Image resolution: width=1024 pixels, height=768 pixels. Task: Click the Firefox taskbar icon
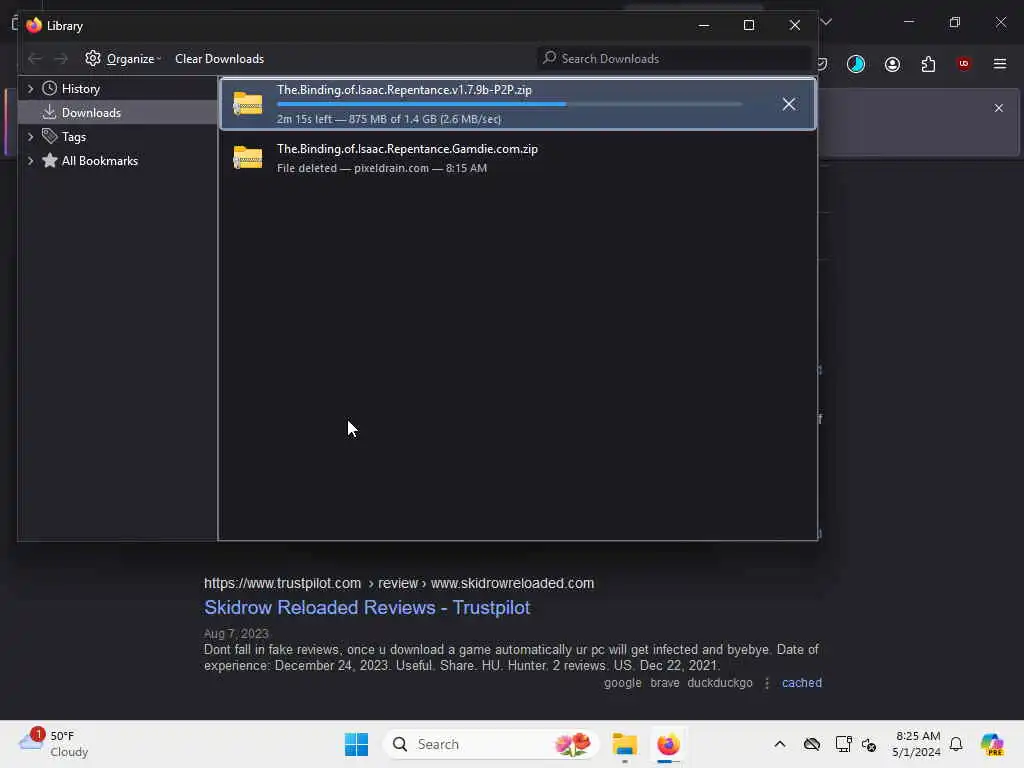pyautogui.click(x=668, y=744)
